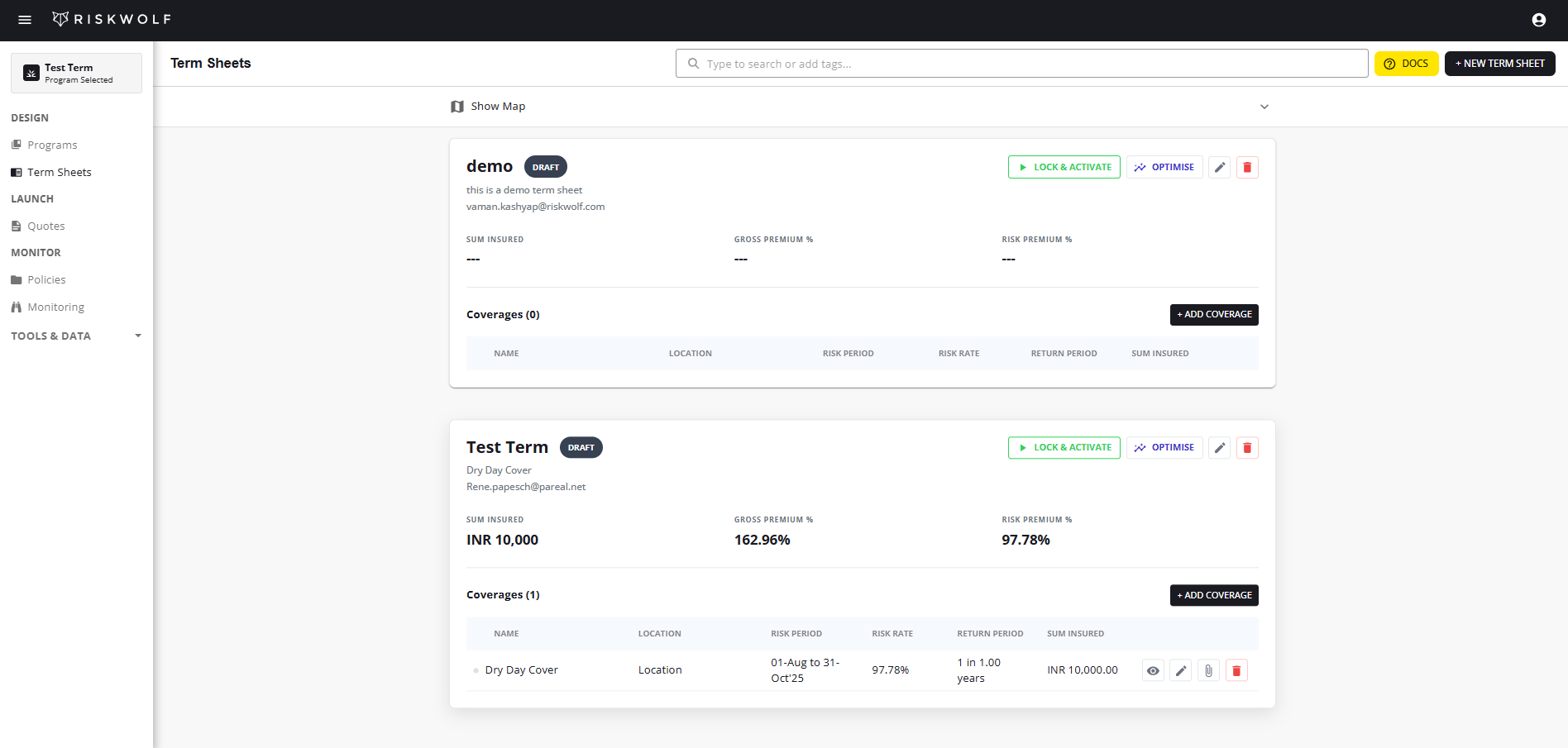
Task: Edit the Test Term sheet pencil icon
Action: (x=1219, y=448)
